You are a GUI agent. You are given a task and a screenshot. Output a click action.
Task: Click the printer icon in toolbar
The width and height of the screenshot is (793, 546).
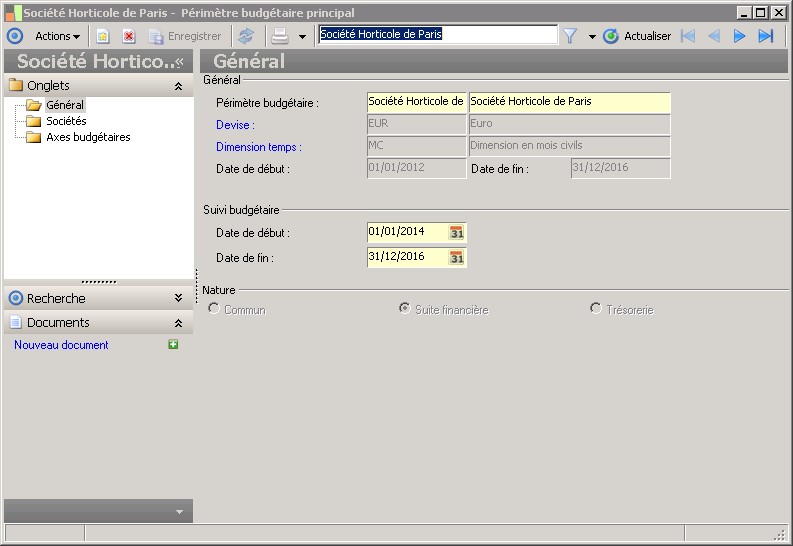point(280,36)
